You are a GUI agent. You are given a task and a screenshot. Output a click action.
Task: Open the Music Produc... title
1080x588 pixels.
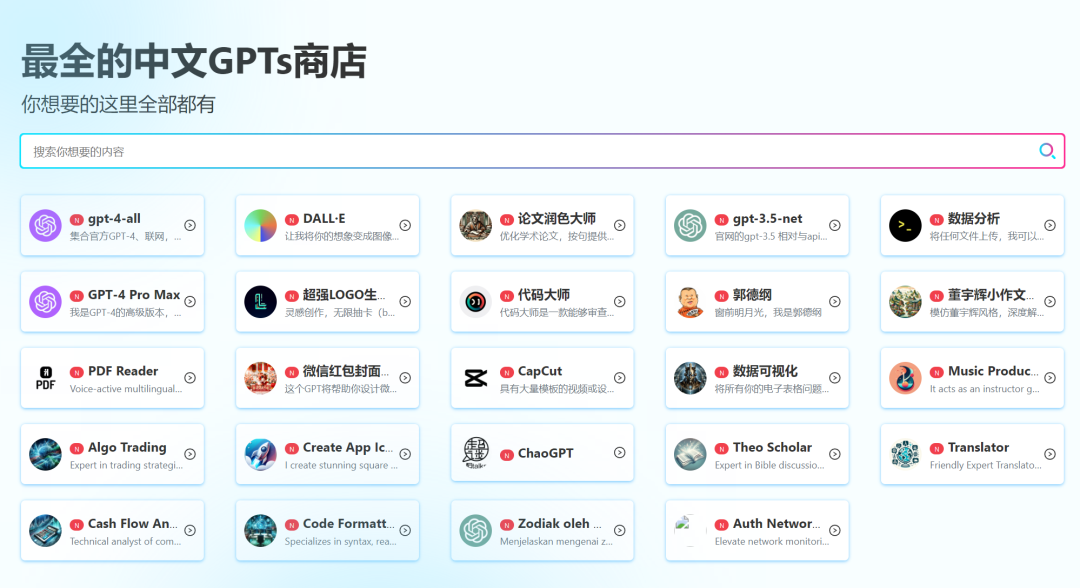(x=993, y=371)
